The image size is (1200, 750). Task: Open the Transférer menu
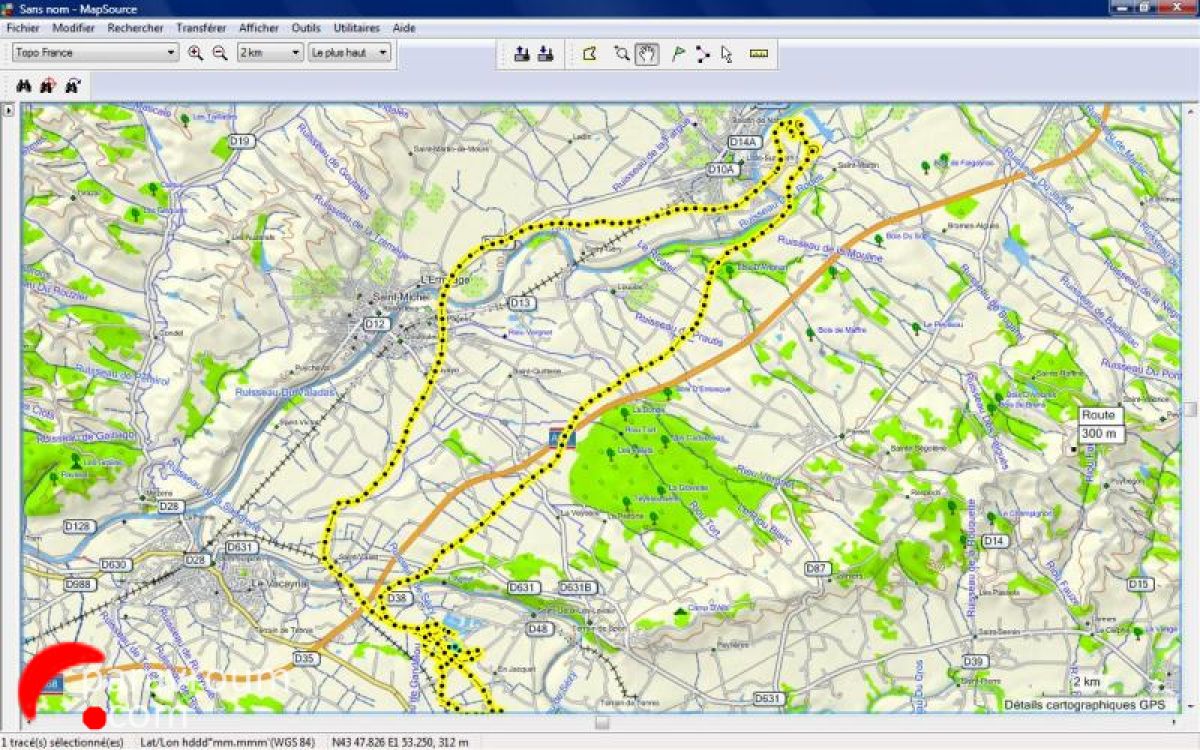click(x=201, y=28)
